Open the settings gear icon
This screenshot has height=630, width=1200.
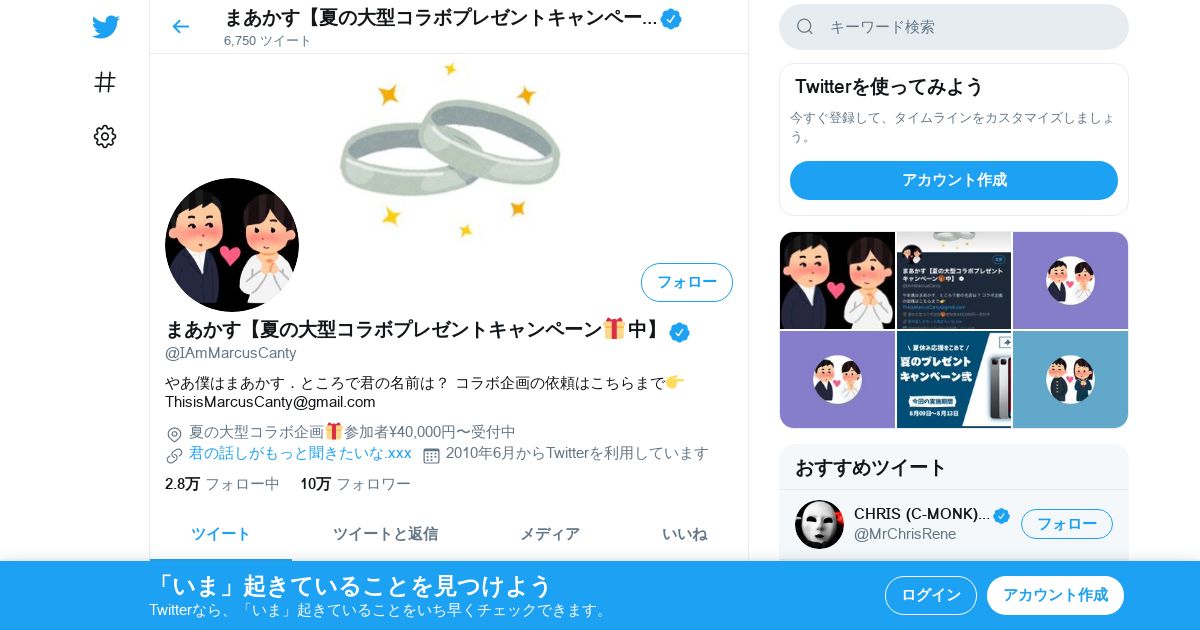click(x=105, y=137)
